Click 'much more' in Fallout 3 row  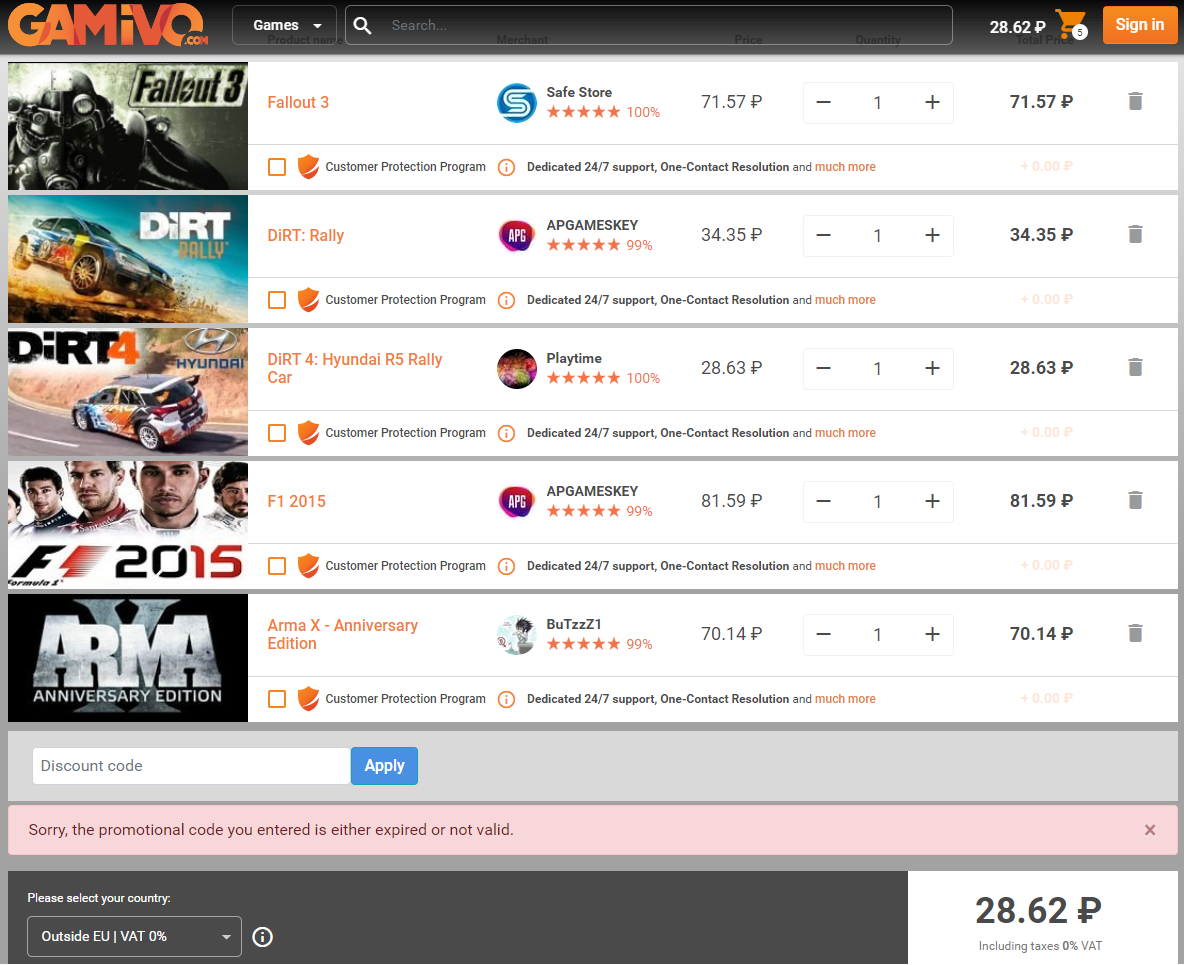(x=845, y=167)
